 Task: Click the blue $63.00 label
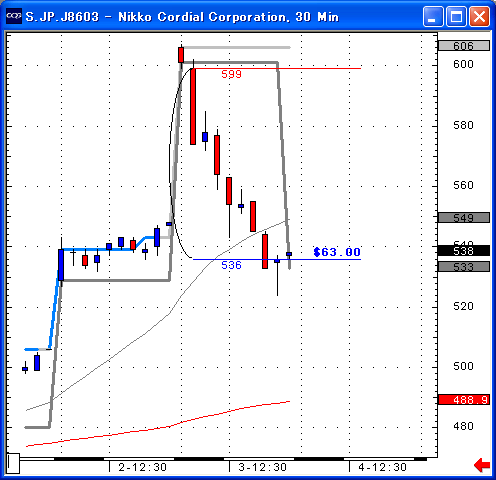(337, 252)
